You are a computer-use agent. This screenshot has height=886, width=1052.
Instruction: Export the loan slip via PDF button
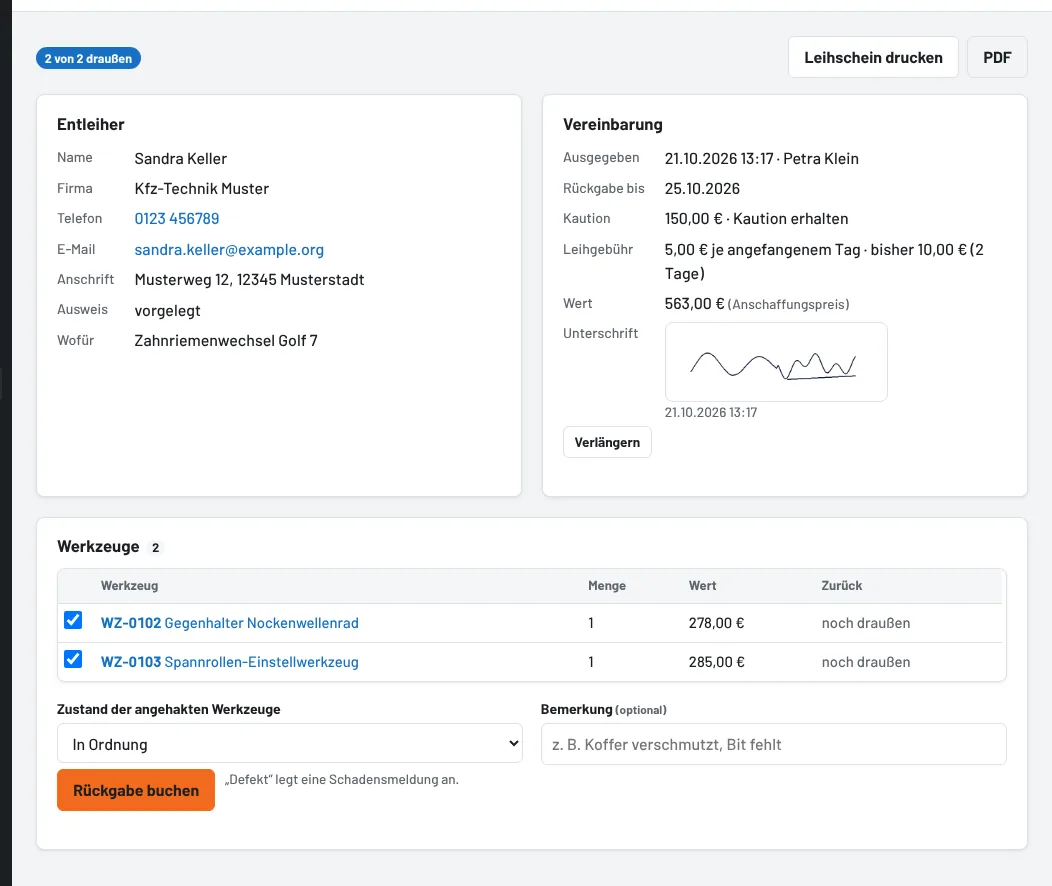tap(997, 58)
